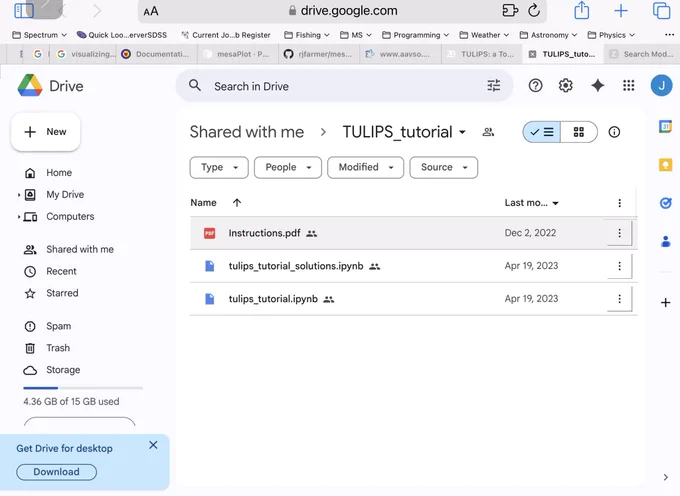This screenshot has height=496, width=680.
Task: Open advanced search options slider icon
Action: click(x=494, y=85)
